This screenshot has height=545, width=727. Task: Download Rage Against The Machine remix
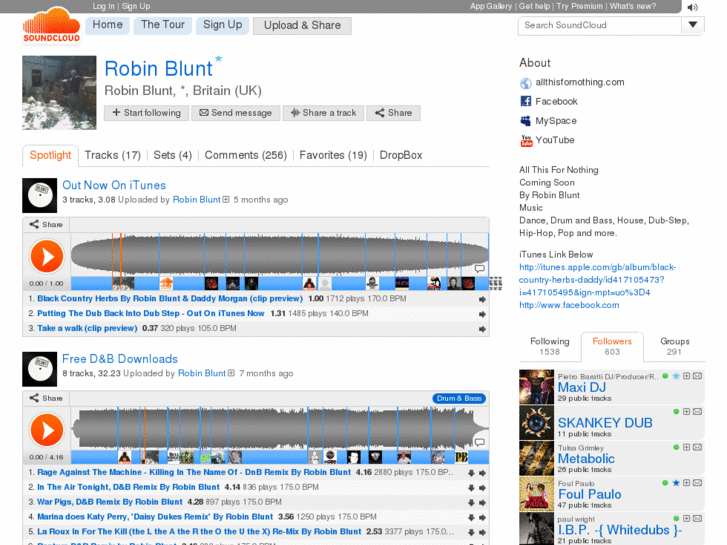point(471,473)
